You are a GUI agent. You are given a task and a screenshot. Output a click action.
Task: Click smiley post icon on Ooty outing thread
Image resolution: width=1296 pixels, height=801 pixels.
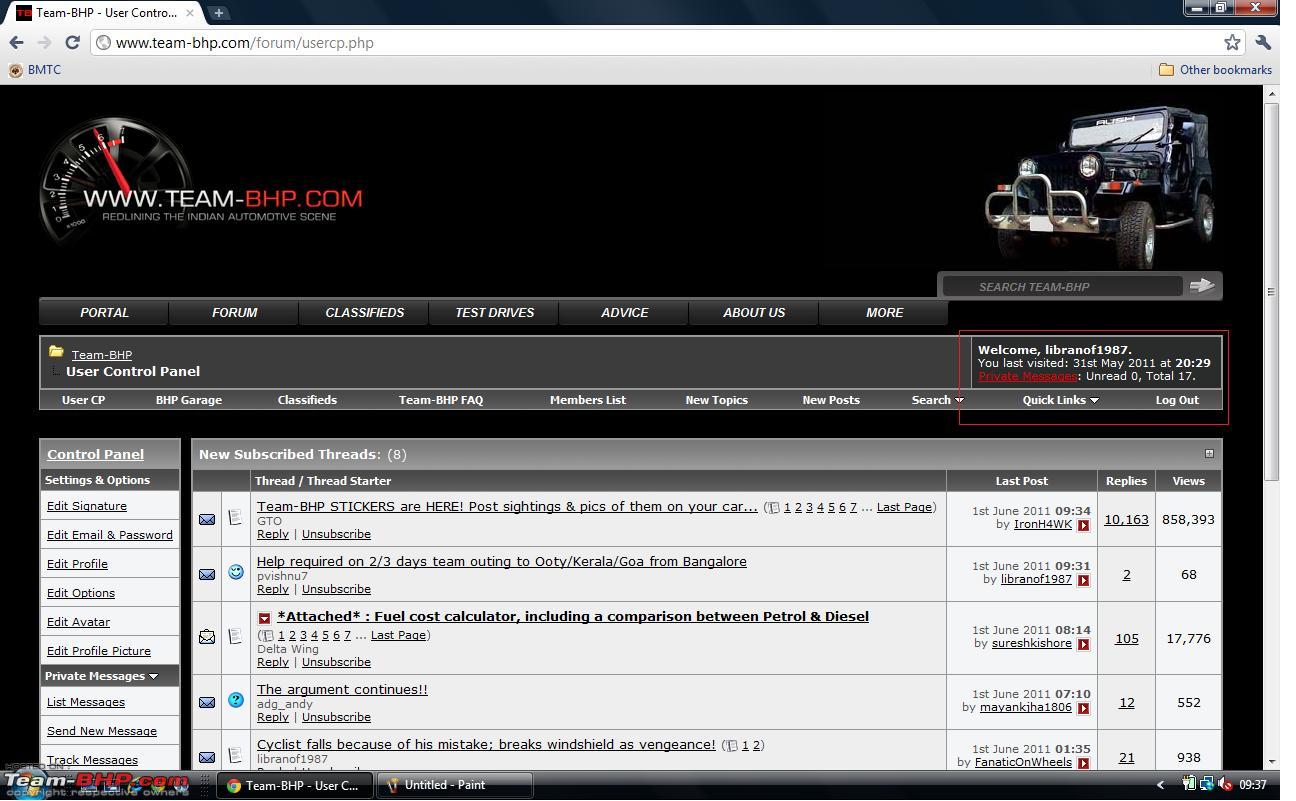click(235, 572)
